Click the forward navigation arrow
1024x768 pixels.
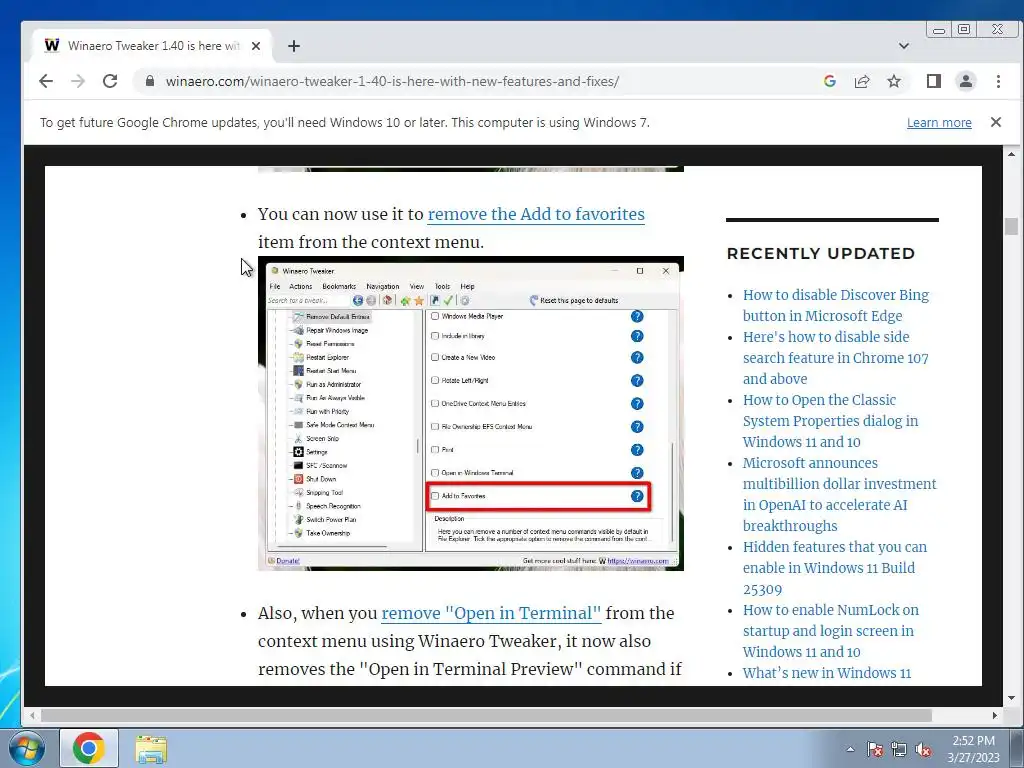pos(78,81)
